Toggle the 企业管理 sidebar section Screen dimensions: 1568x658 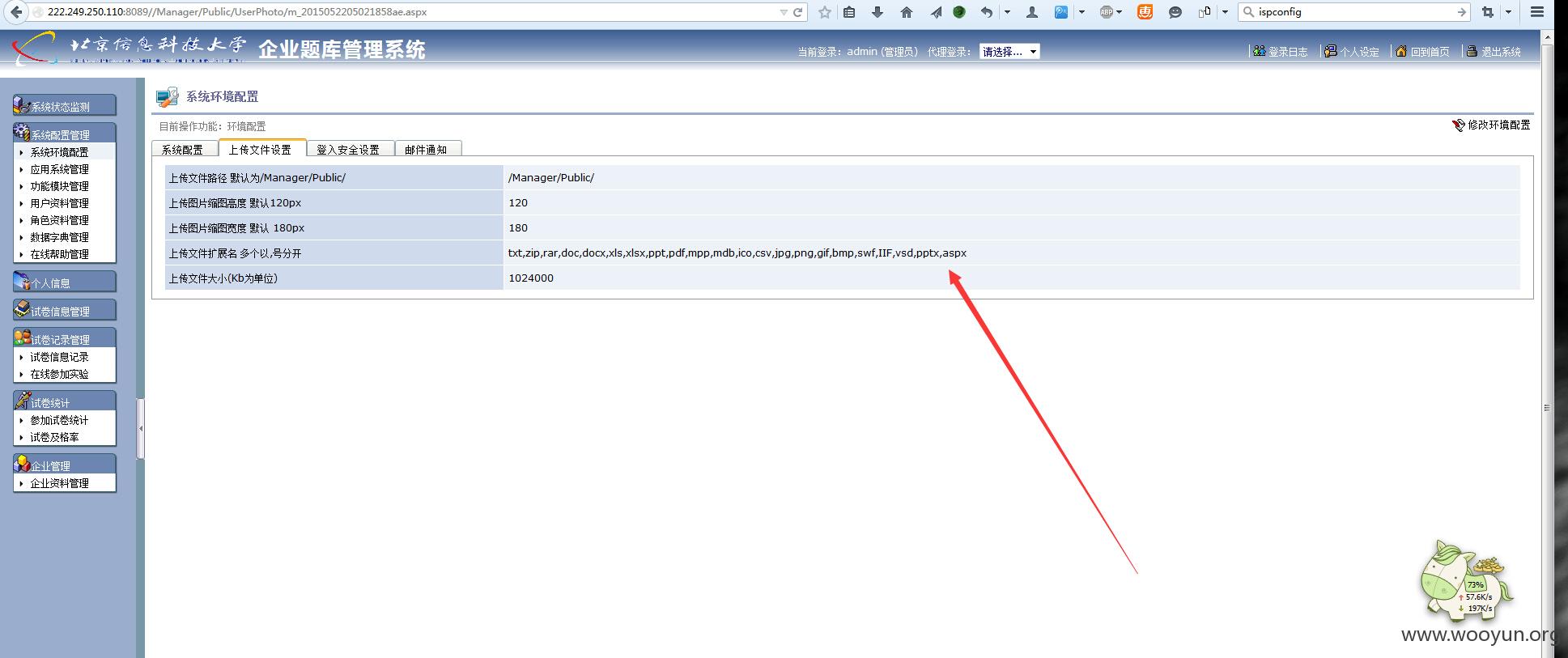coord(65,465)
